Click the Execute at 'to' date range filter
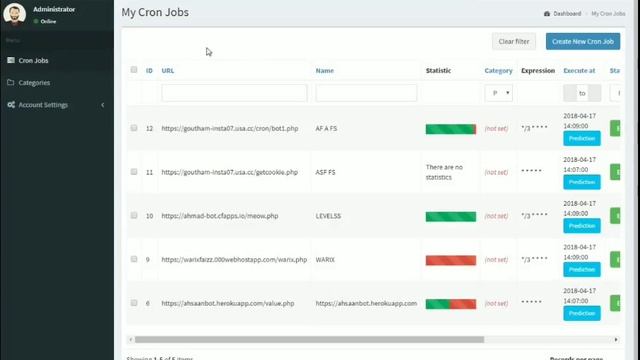Image resolution: width=640 pixels, height=360 pixels. (x=582, y=93)
